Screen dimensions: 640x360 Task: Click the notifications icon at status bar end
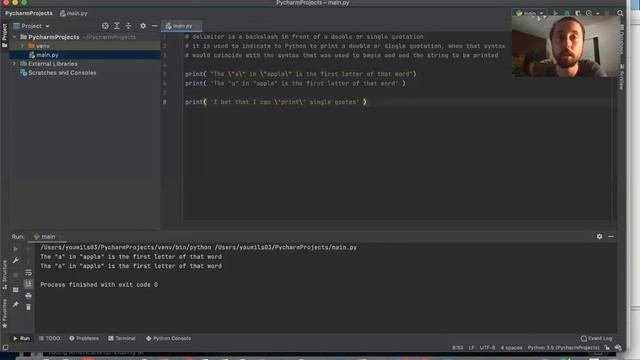coord(618,348)
